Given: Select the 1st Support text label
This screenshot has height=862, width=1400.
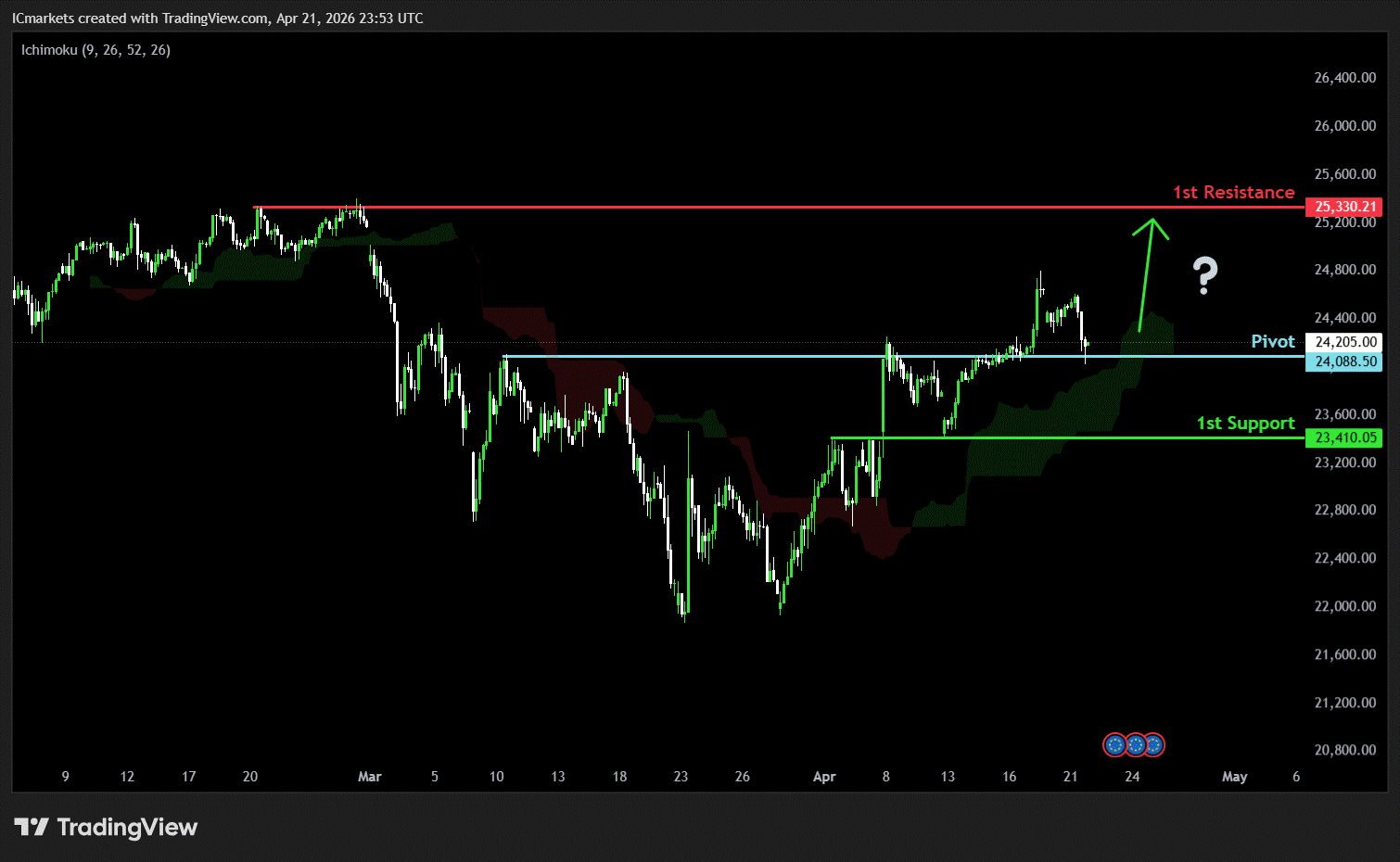Looking at the screenshot, I should 1245,424.
